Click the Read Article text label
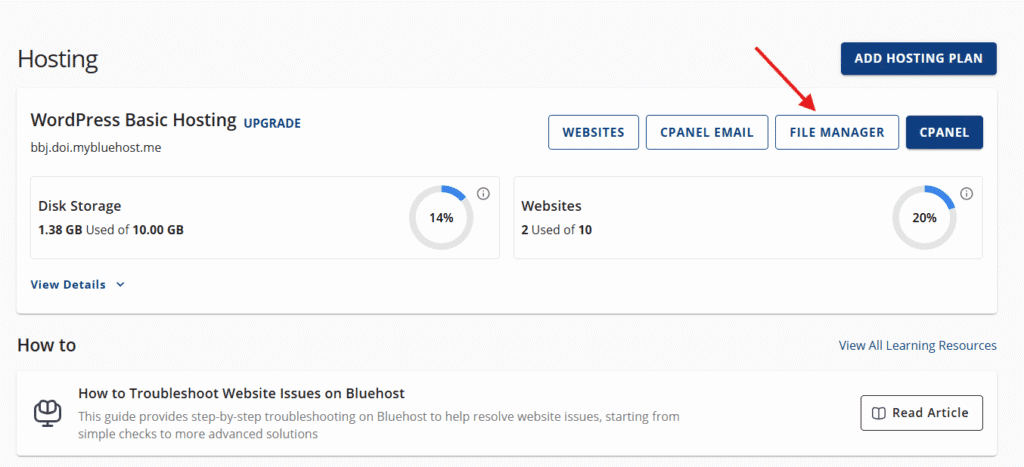Image resolution: width=1024 pixels, height=467 pixels. 930,413
